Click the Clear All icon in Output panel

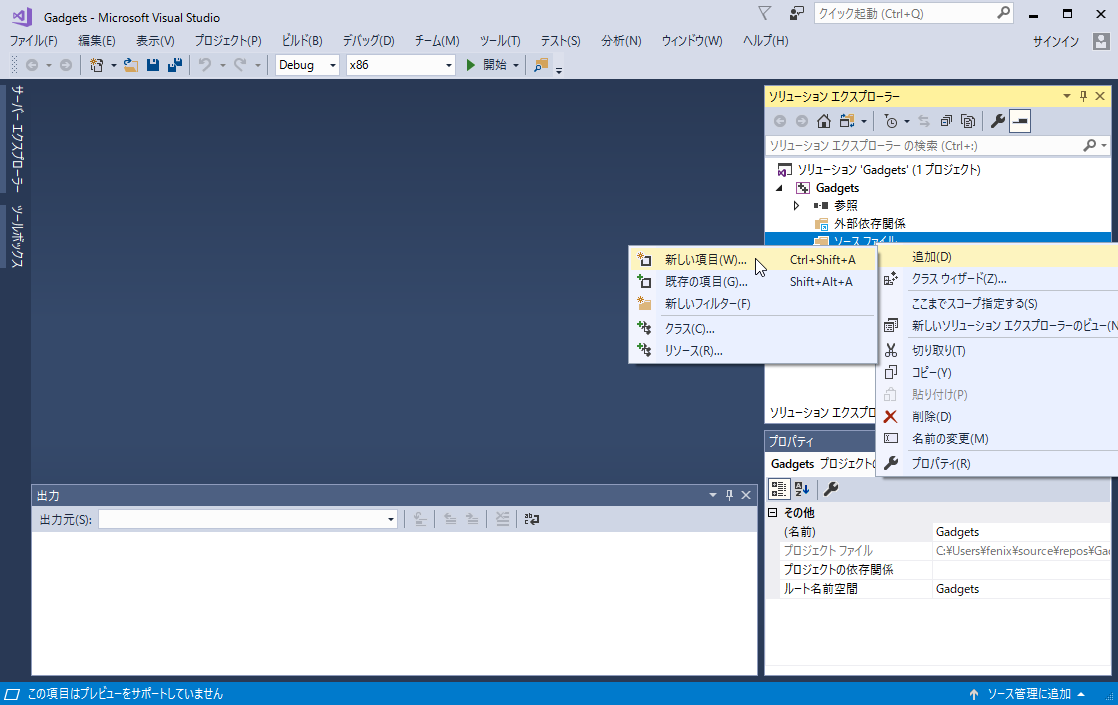503,519
